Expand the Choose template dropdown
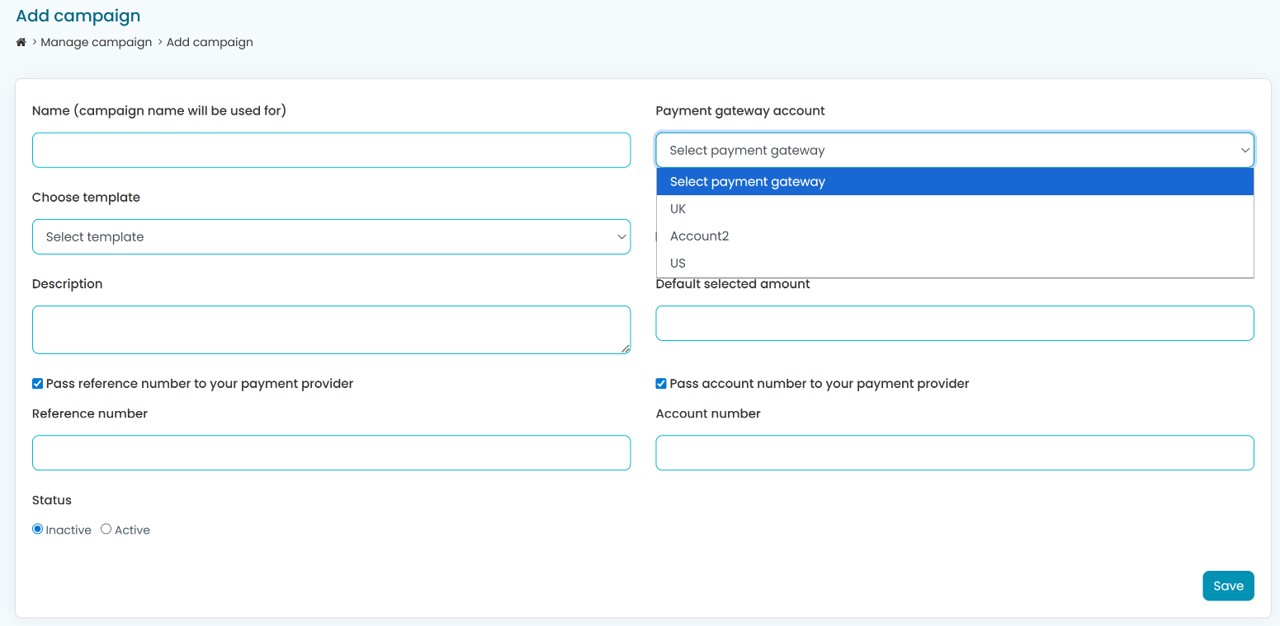This screenshot has height=626, width=1280. pos(331,237)
